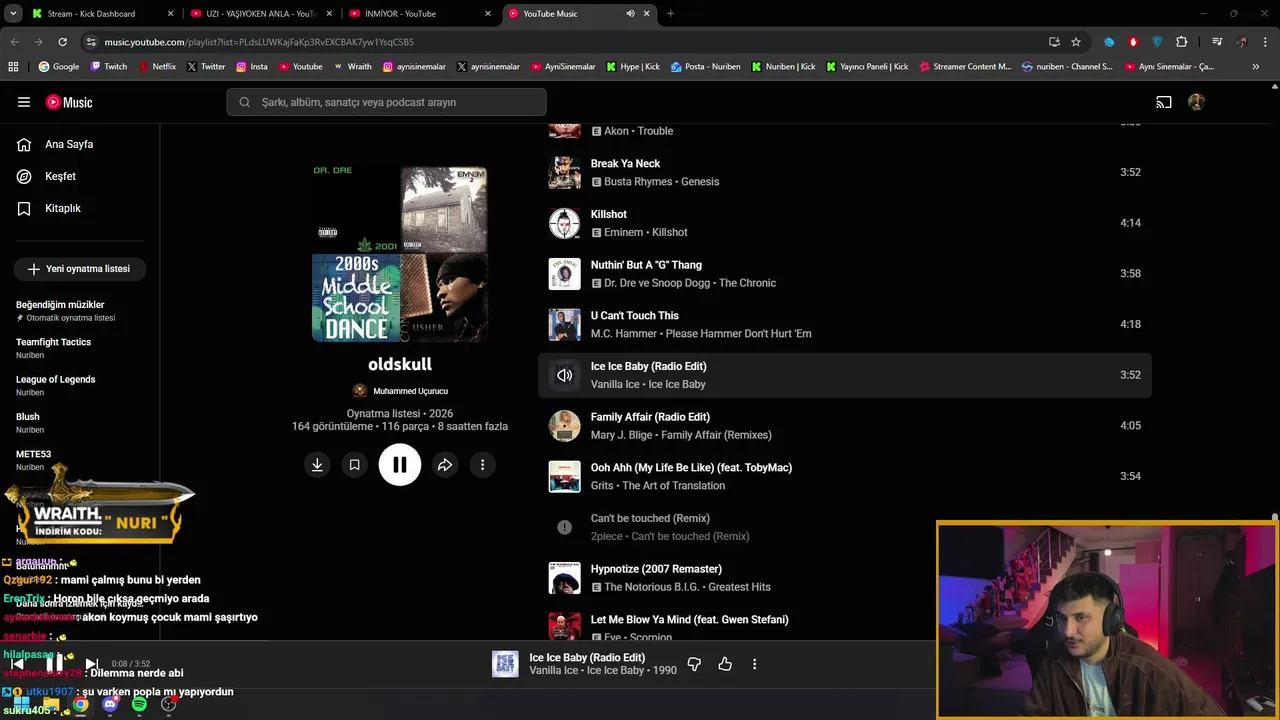Viewport: 1280px width, 720px height.
Task: Open now-playing song options menu
Action: pyautogui.click(x=754, y=664)
